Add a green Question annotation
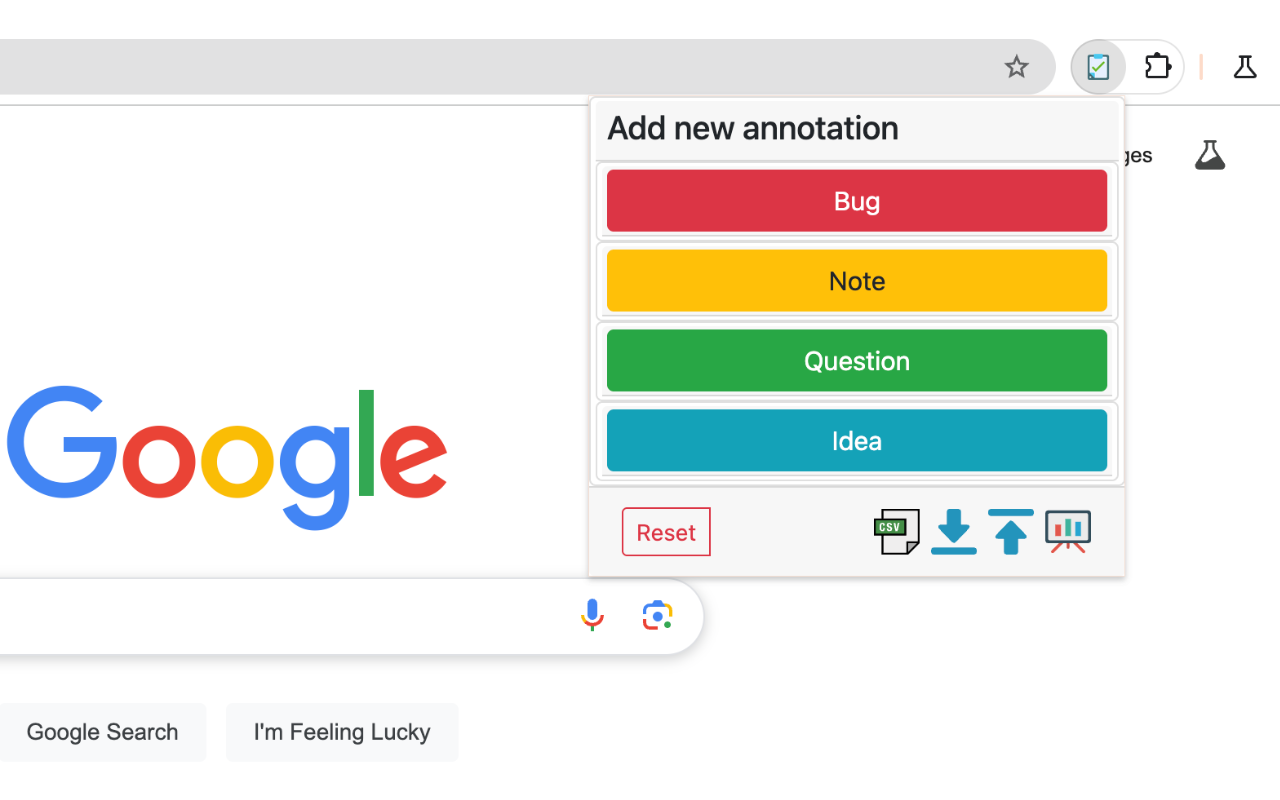Screen dimensions: 1280x800 856,361
